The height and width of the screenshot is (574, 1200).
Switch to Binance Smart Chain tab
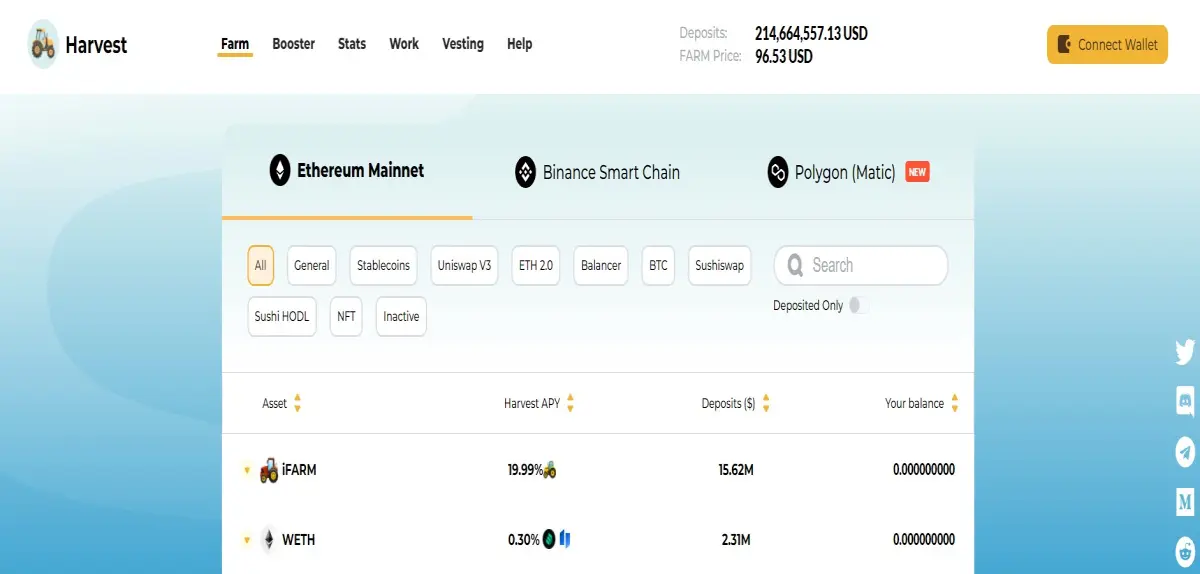[597, 172]
